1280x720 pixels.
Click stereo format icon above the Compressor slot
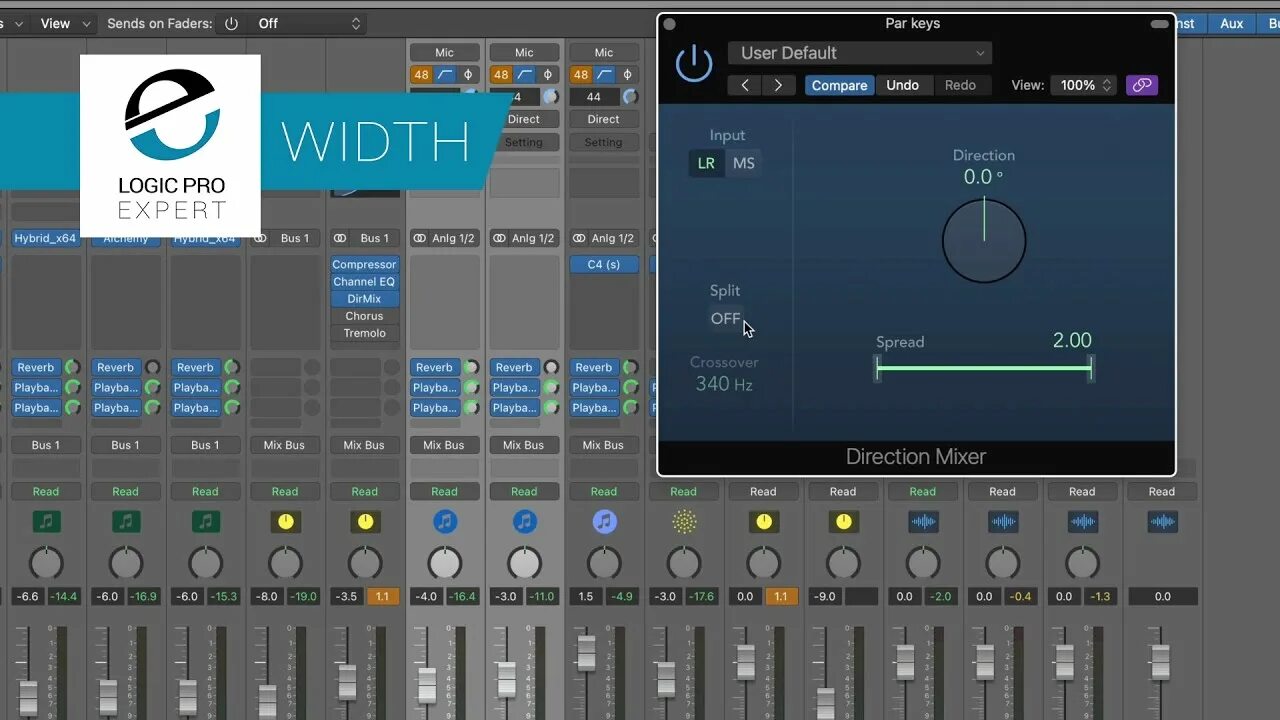341,238
